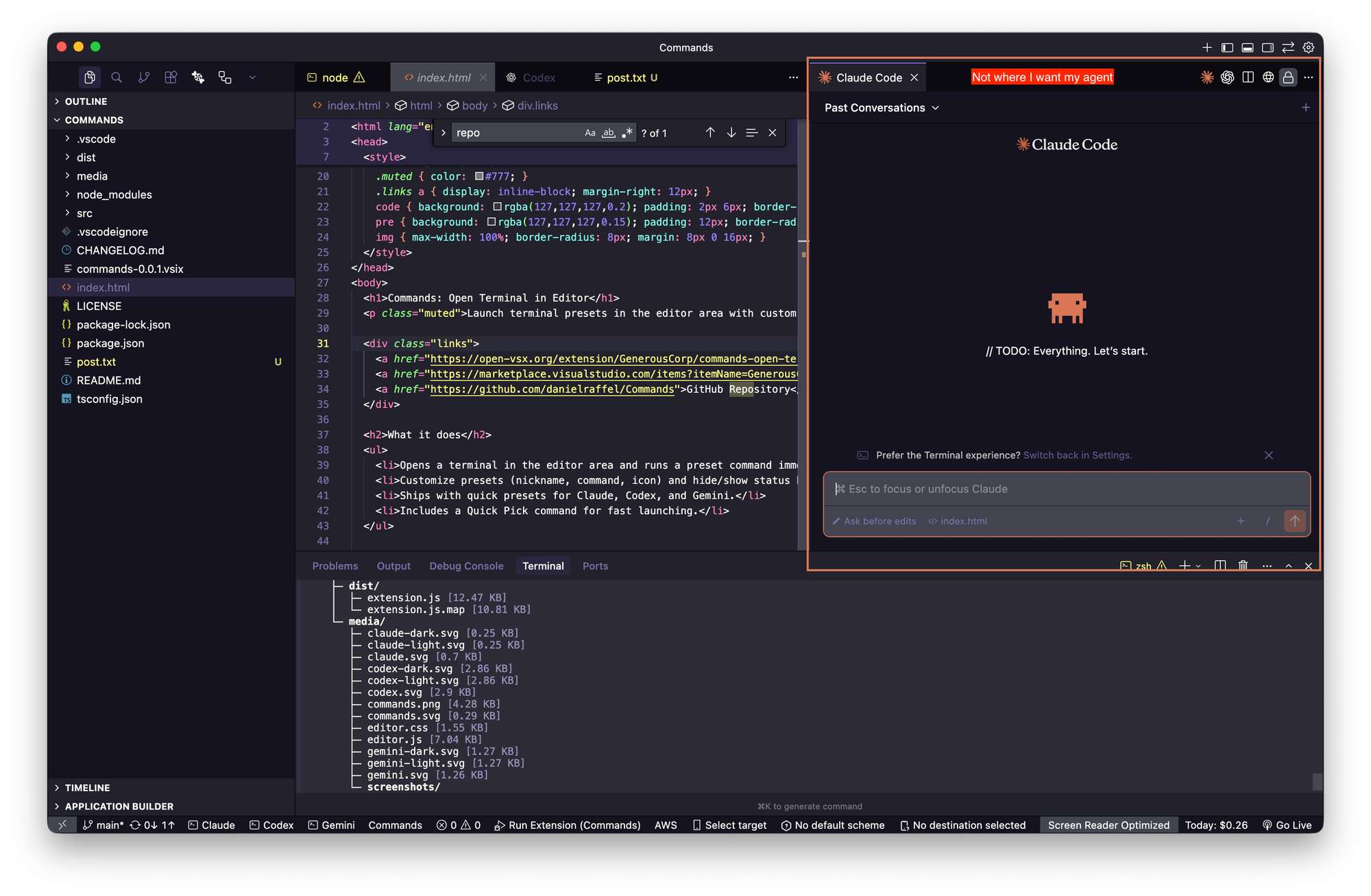This screenshot has height=896, width=1371.
Task: Click Go Live in the status bar
Action: coord(1287,825)
